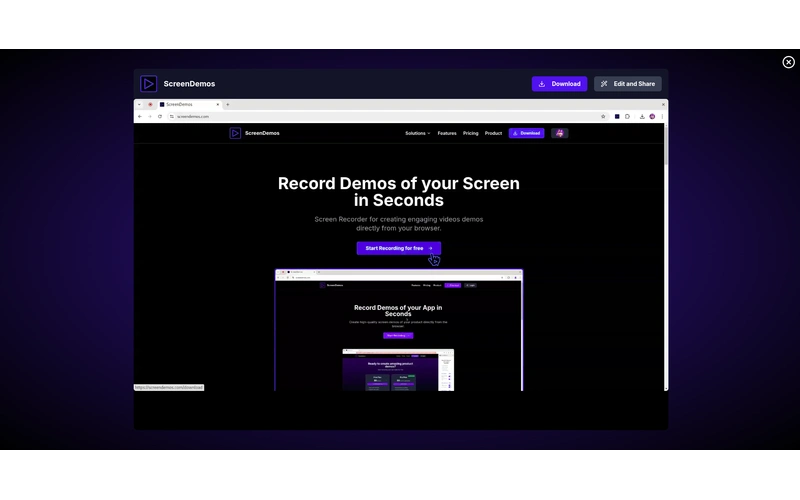Close the ScreenDemos browser tab
The image size is (800, 500).
pos(218,105)
